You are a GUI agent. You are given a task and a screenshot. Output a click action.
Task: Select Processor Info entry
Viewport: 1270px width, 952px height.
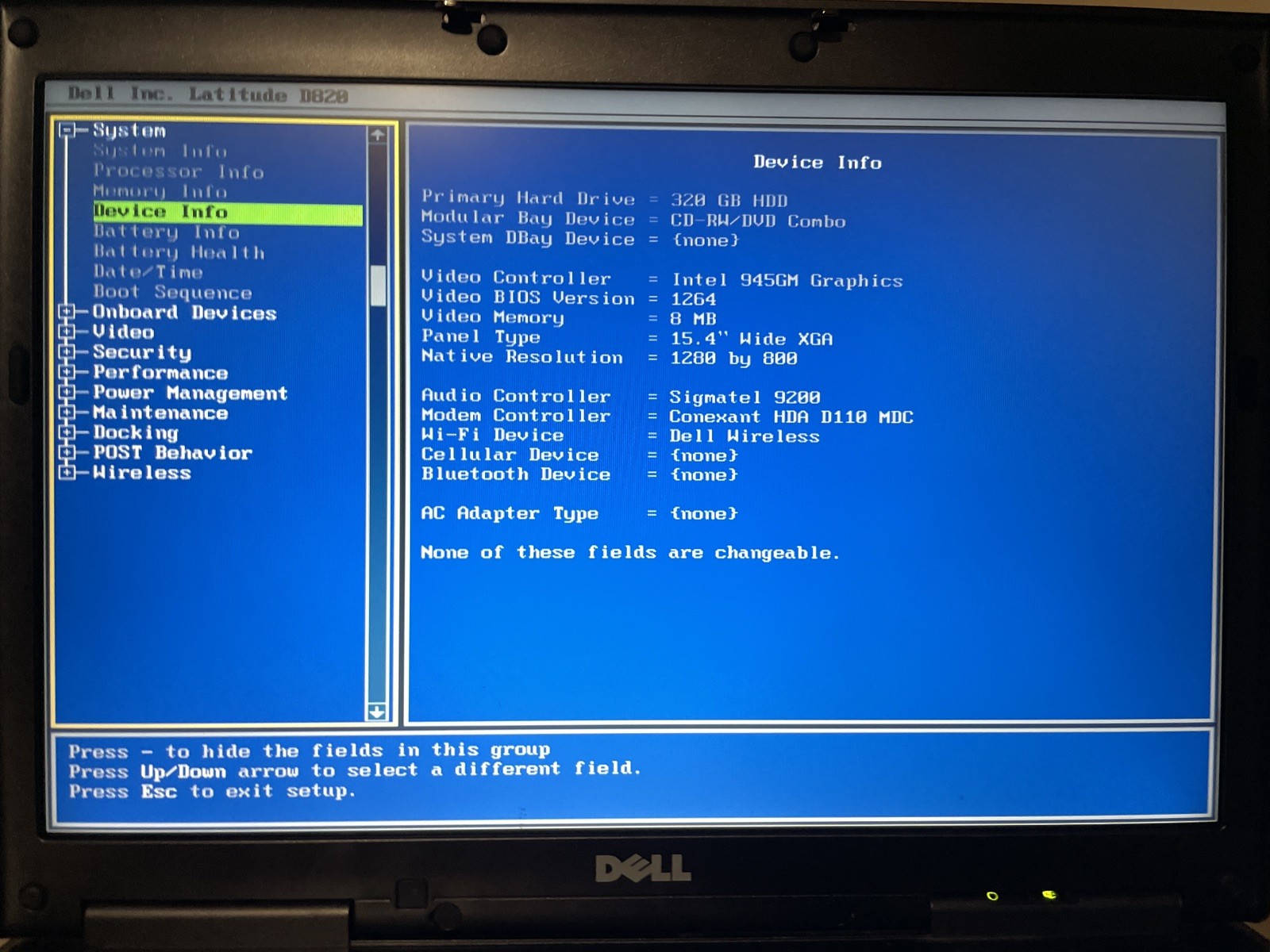pos(179,171)
